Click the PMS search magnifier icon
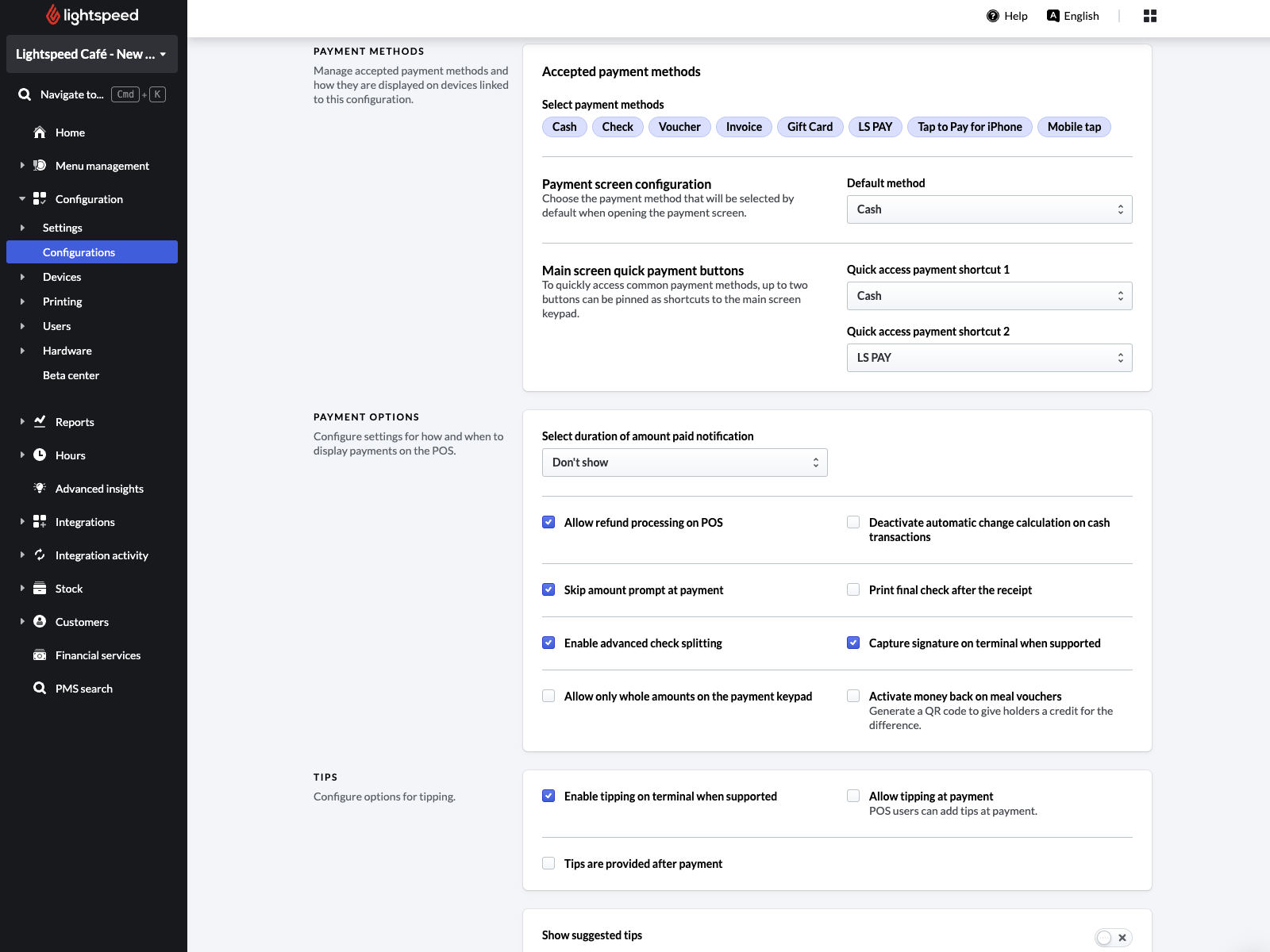 coord(40,689)
